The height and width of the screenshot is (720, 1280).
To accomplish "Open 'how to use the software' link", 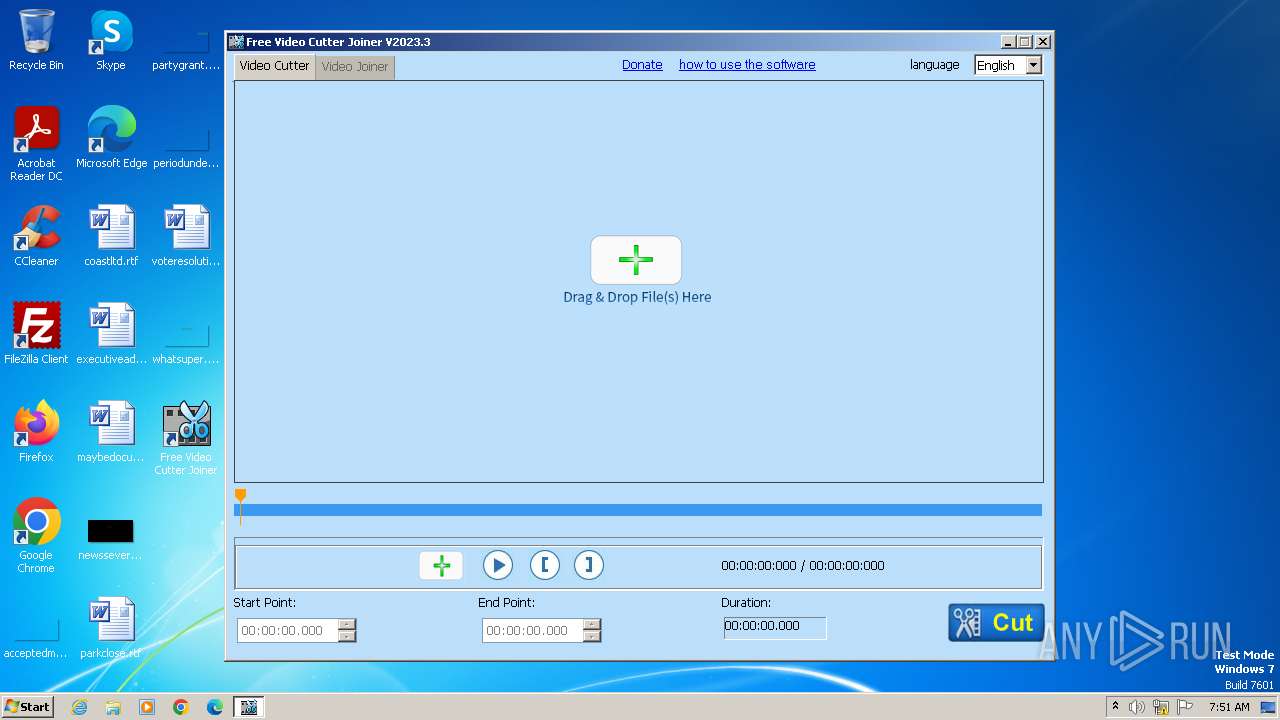I will coord(747,65).
